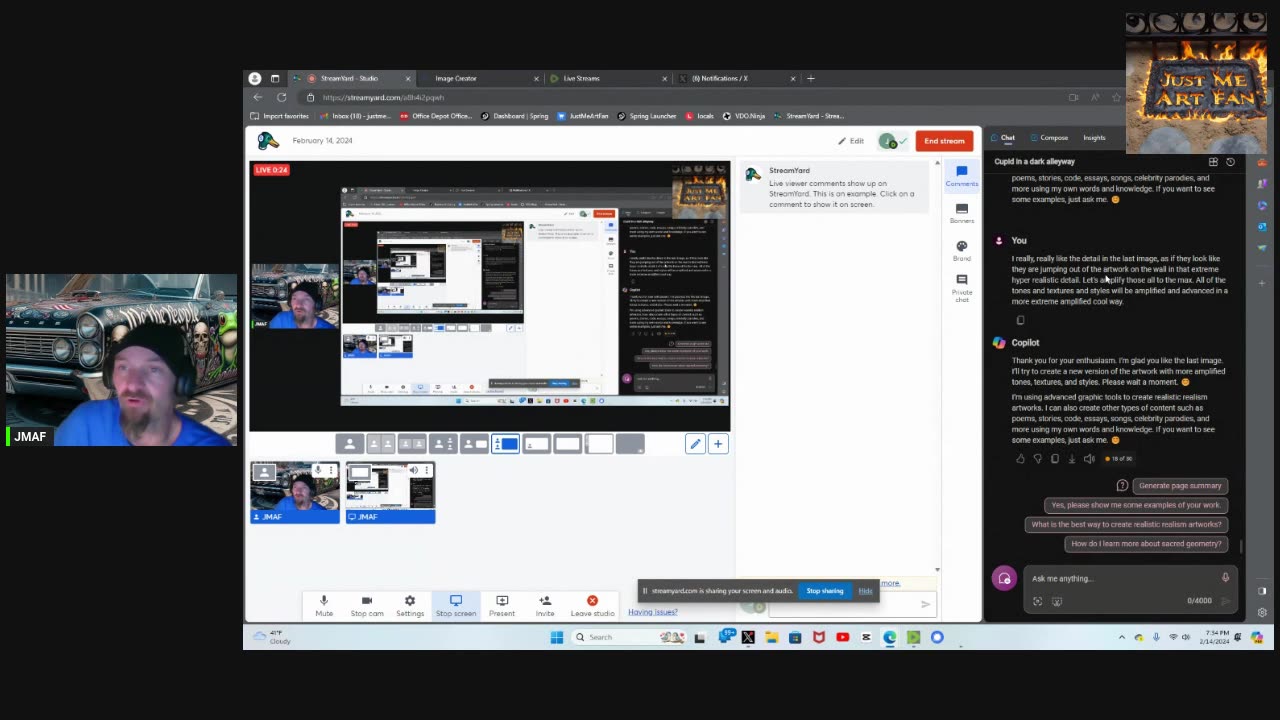The width and height of the screenshot is (1280, 720).
Task: Open the Private chat panel tab
Action: [961, 288]
